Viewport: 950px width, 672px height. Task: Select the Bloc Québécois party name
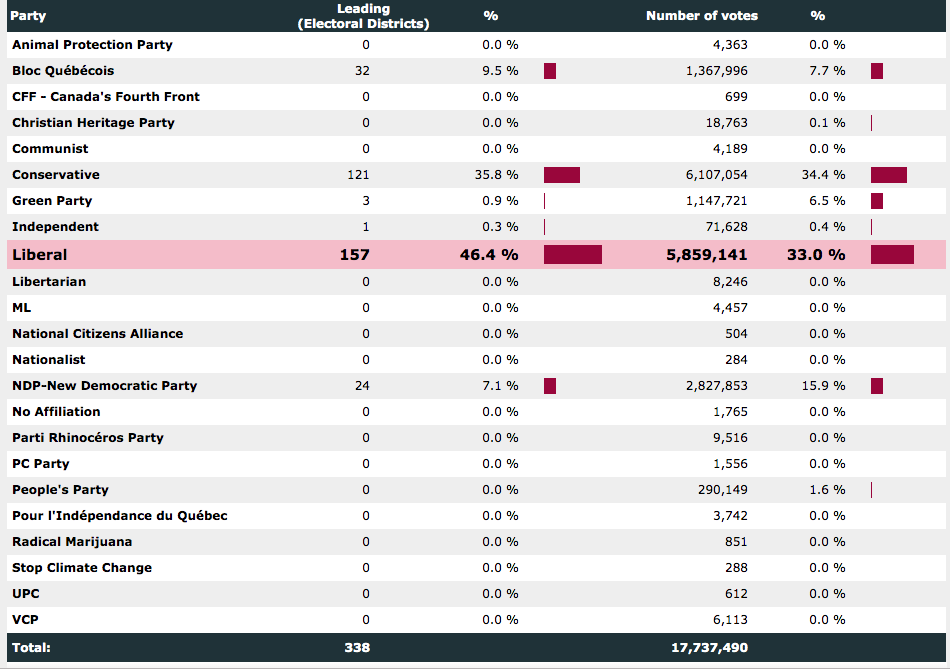pyautogui.click(x=63, y=71)
